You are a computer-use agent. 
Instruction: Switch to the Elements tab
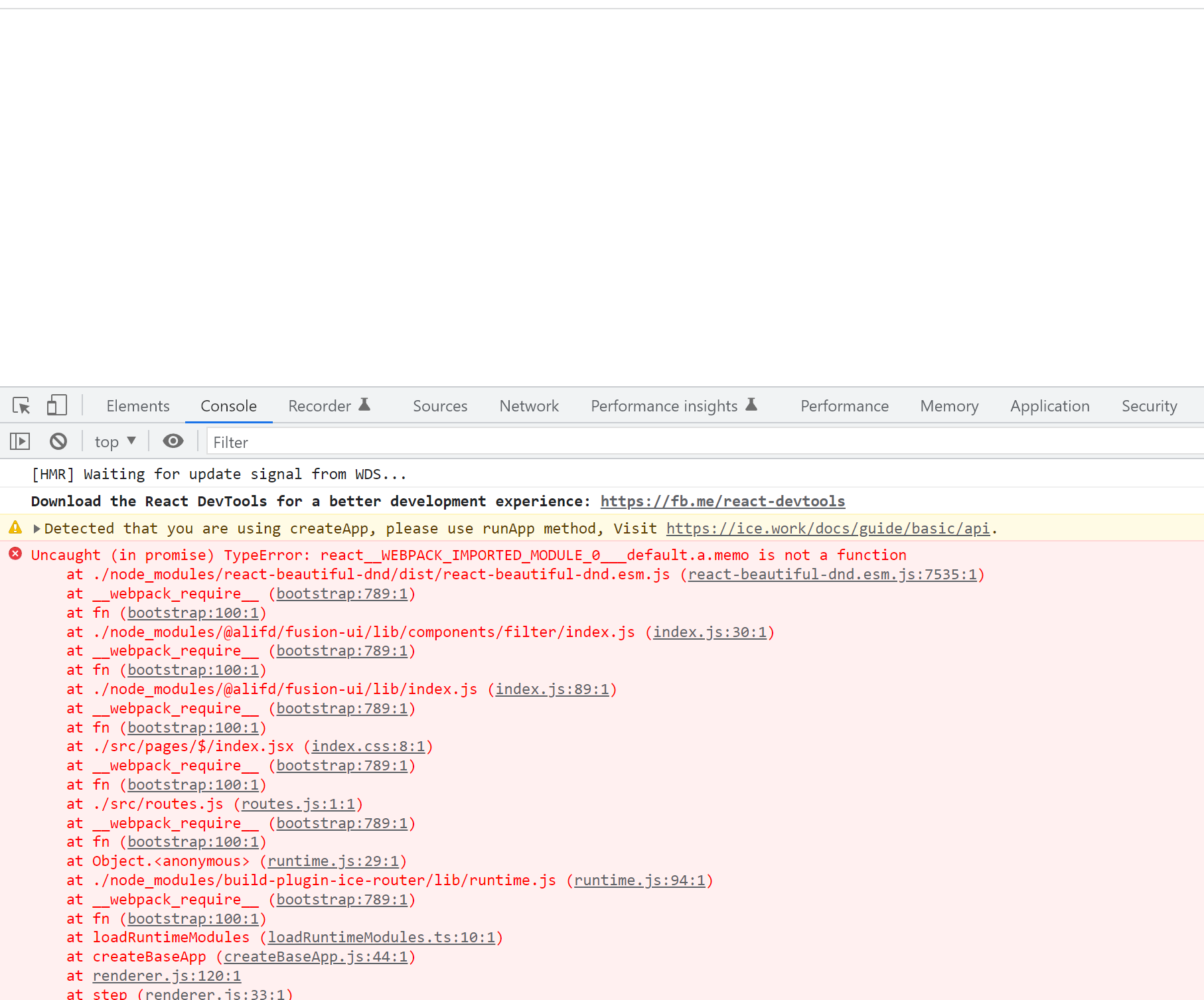tap(138, 406)
